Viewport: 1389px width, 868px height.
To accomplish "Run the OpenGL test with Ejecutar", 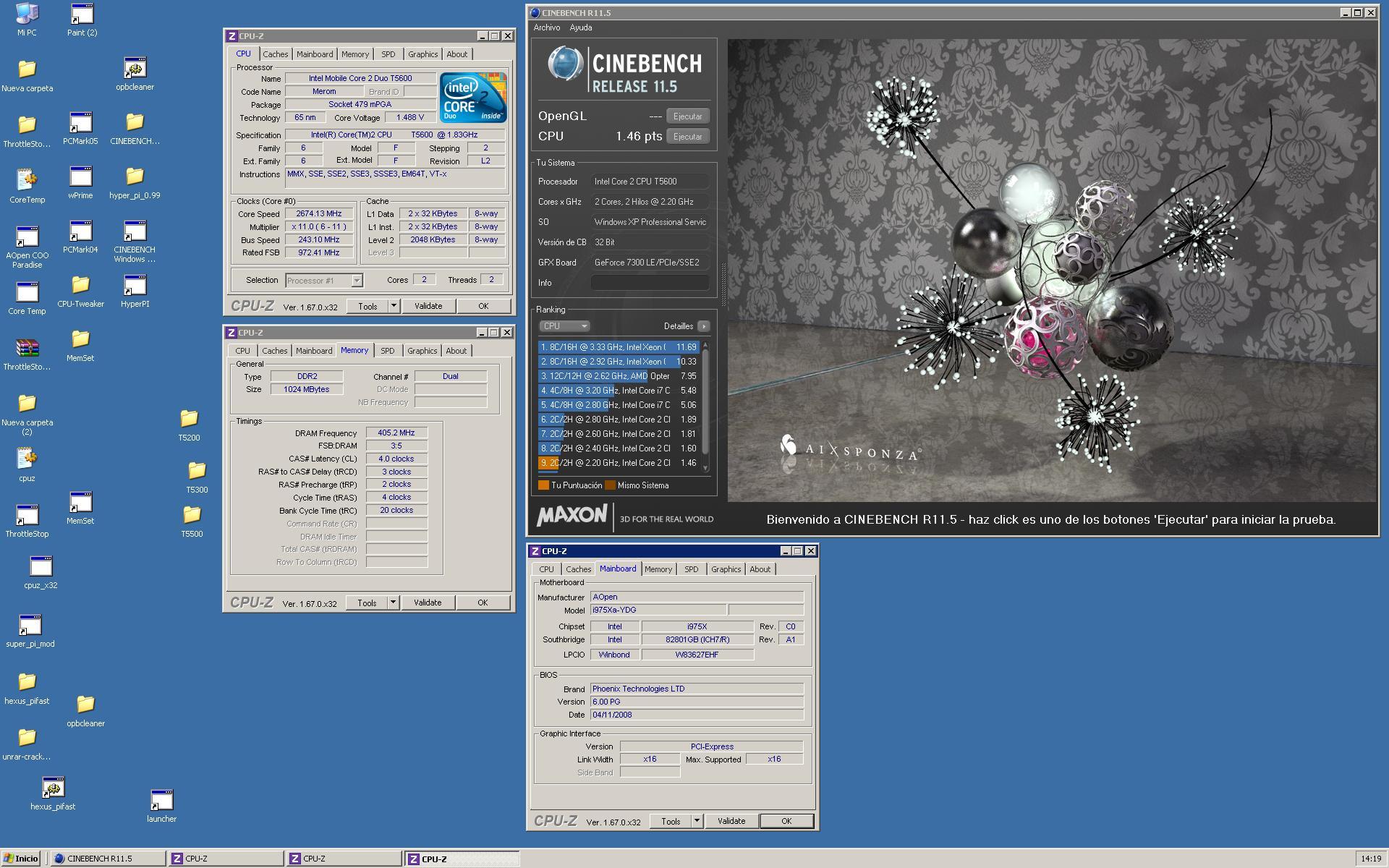I will coord(687,116).
